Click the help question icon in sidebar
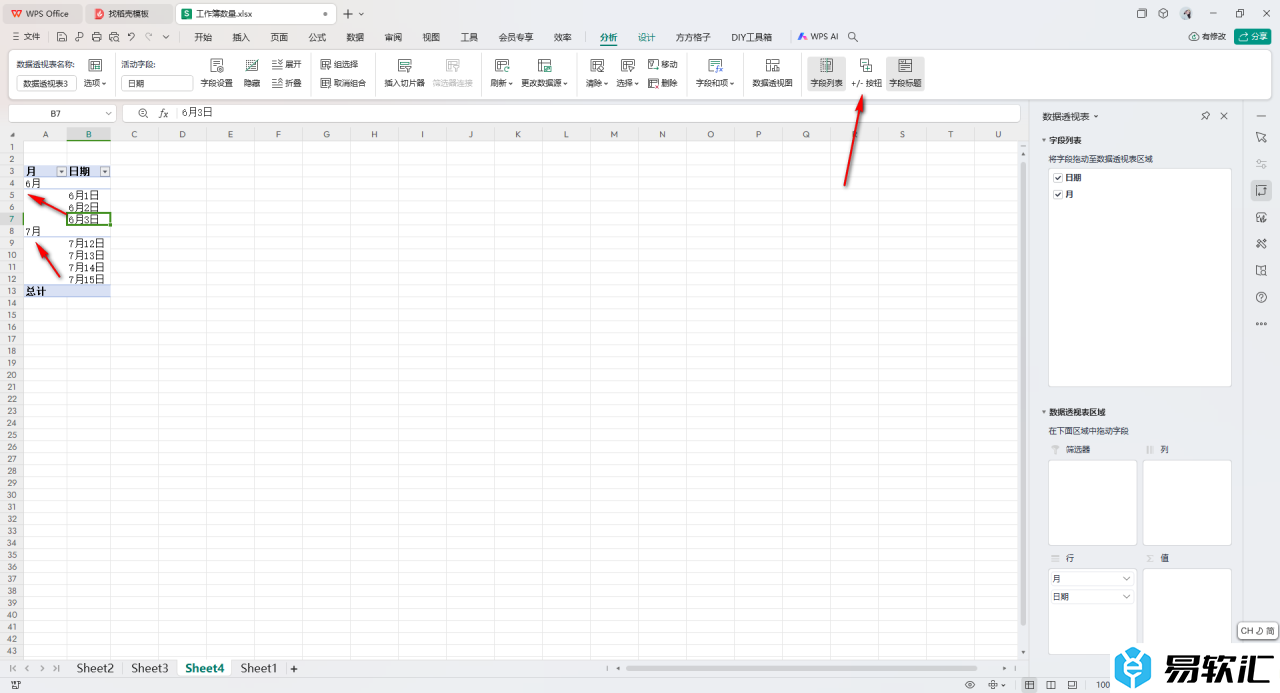The image size is (1280, 693). click(1261, 297)
